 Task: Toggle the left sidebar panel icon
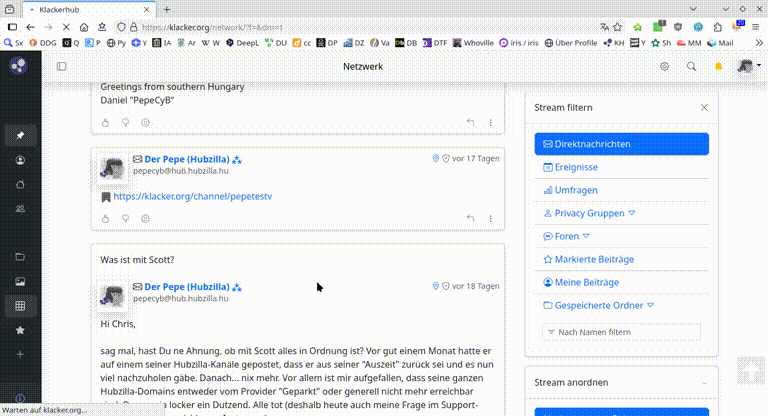(61, 67)
